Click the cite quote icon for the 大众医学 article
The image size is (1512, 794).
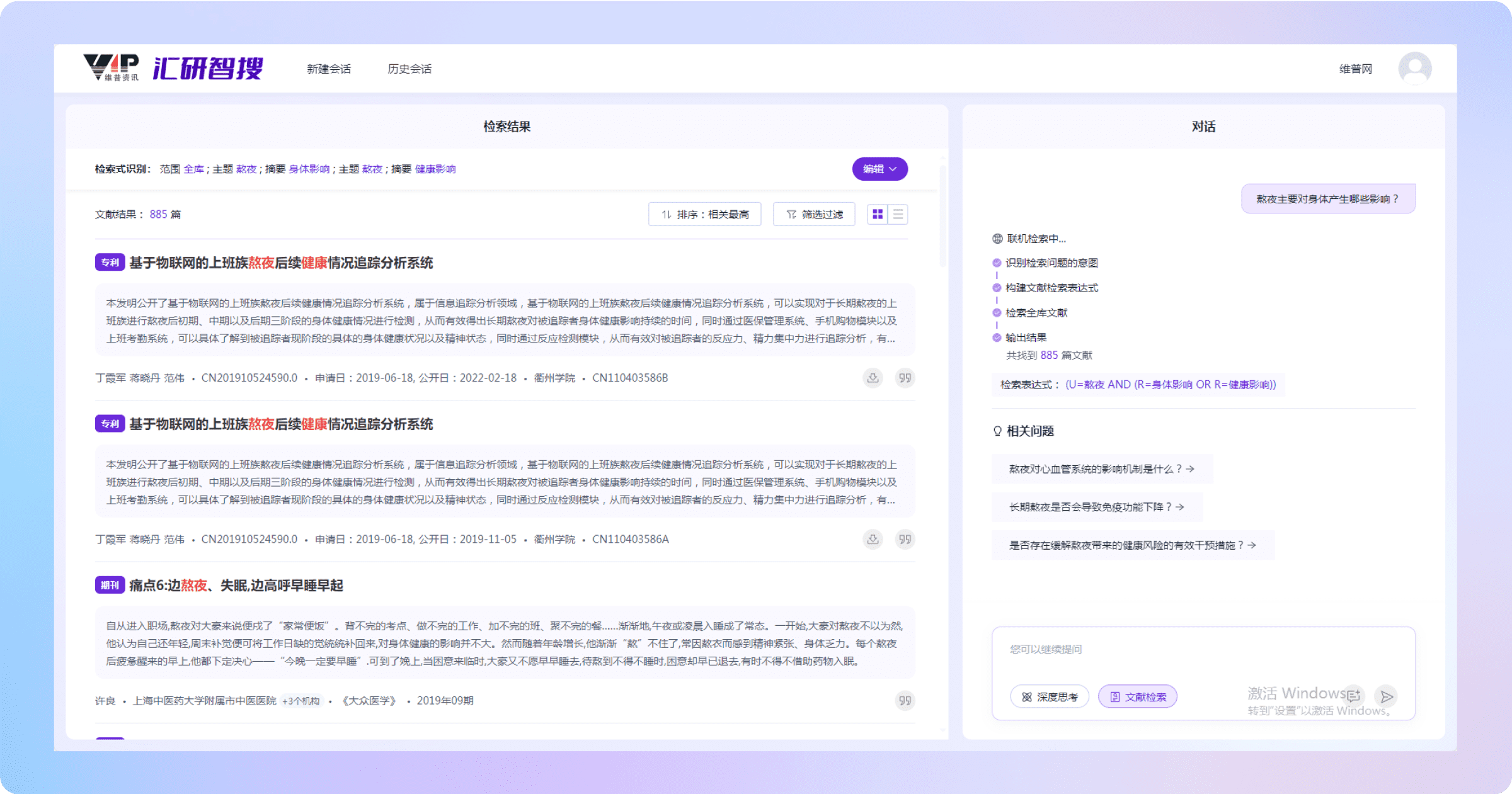tap(905, 700)
